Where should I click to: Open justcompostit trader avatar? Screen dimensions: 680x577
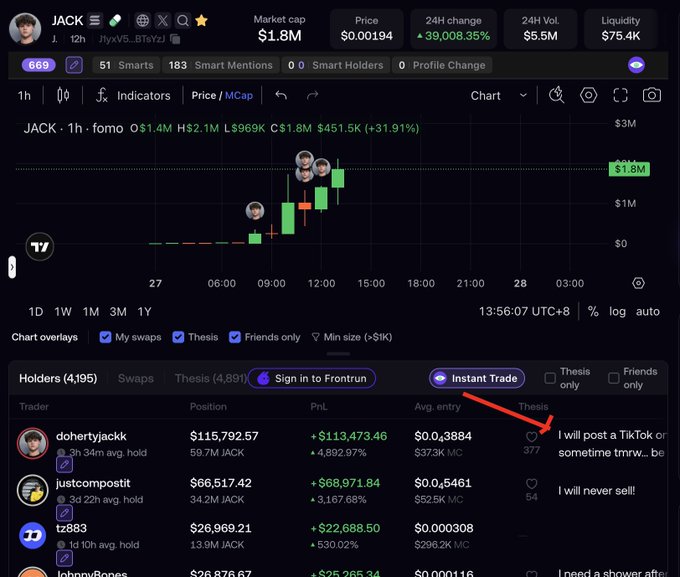(x=33, y=491)
